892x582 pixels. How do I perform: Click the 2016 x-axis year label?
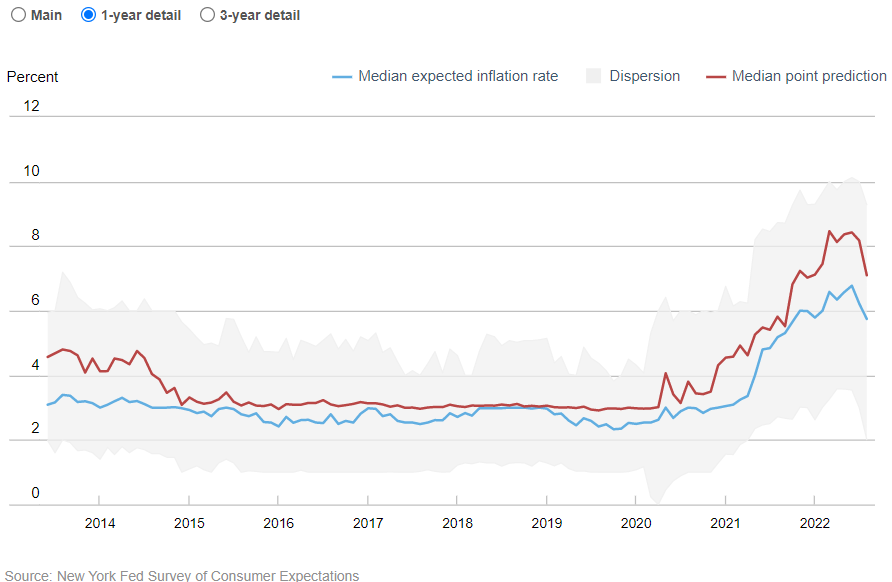[x=278, y=523]
